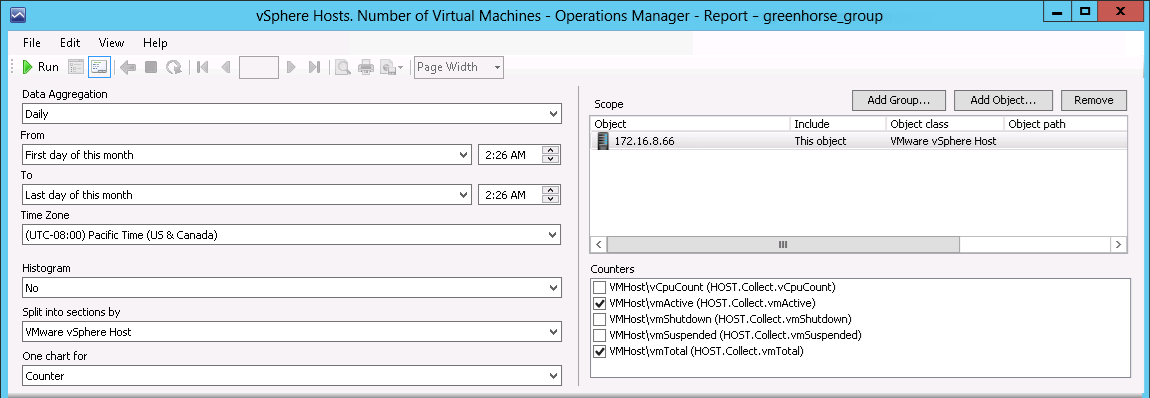Enable the VMHost\vmShutdown counter checkbox
Screen dimensions: 1150x398
[x=599, y=319]
